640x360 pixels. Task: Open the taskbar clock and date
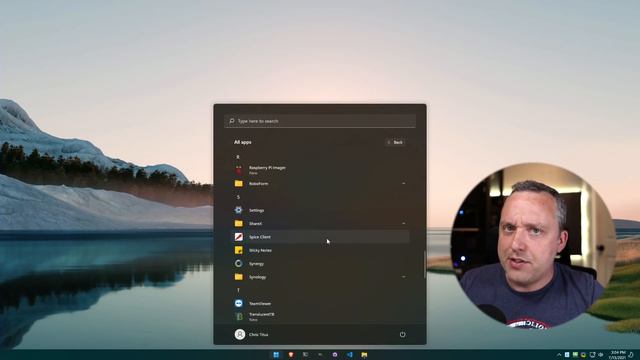617,355
